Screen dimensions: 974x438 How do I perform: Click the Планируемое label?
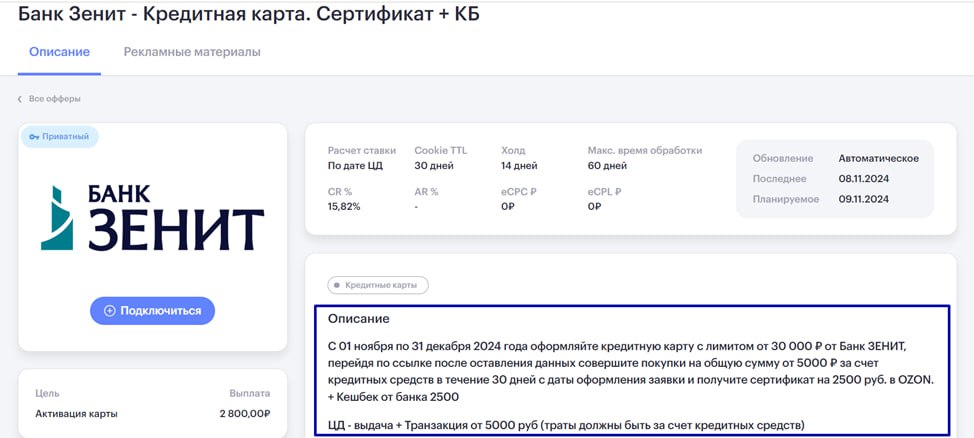coord(786,199)
